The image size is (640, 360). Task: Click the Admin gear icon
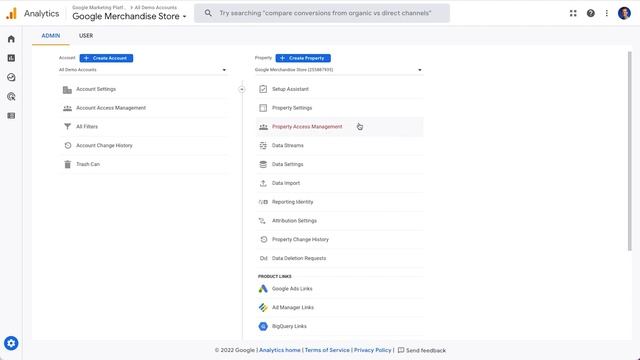11,343
